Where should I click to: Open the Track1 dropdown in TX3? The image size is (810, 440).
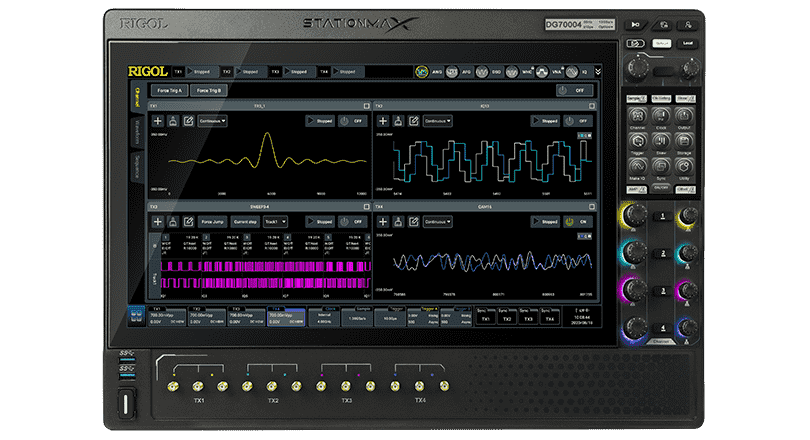point(275,222)
